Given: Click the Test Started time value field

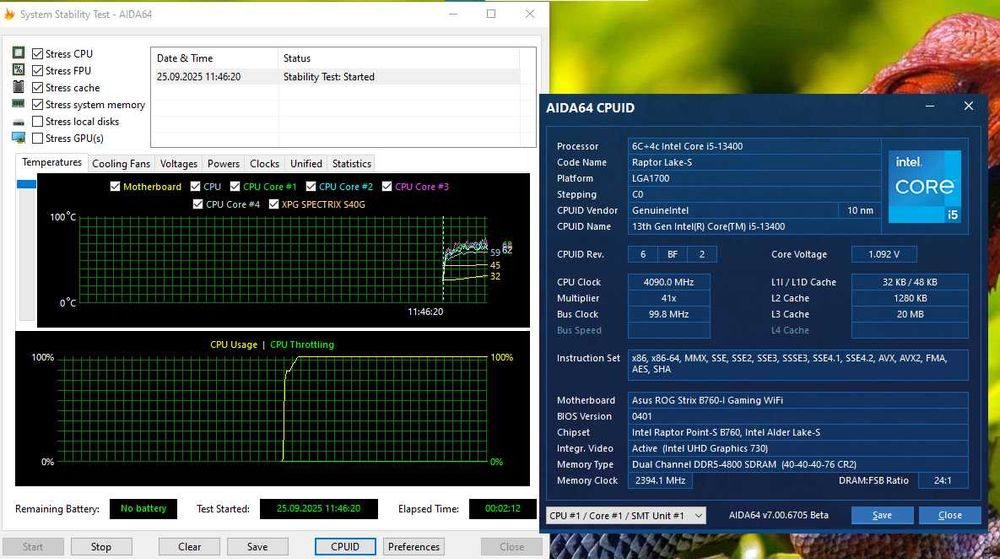Looking at the screenshot, I should click(319, 509).
